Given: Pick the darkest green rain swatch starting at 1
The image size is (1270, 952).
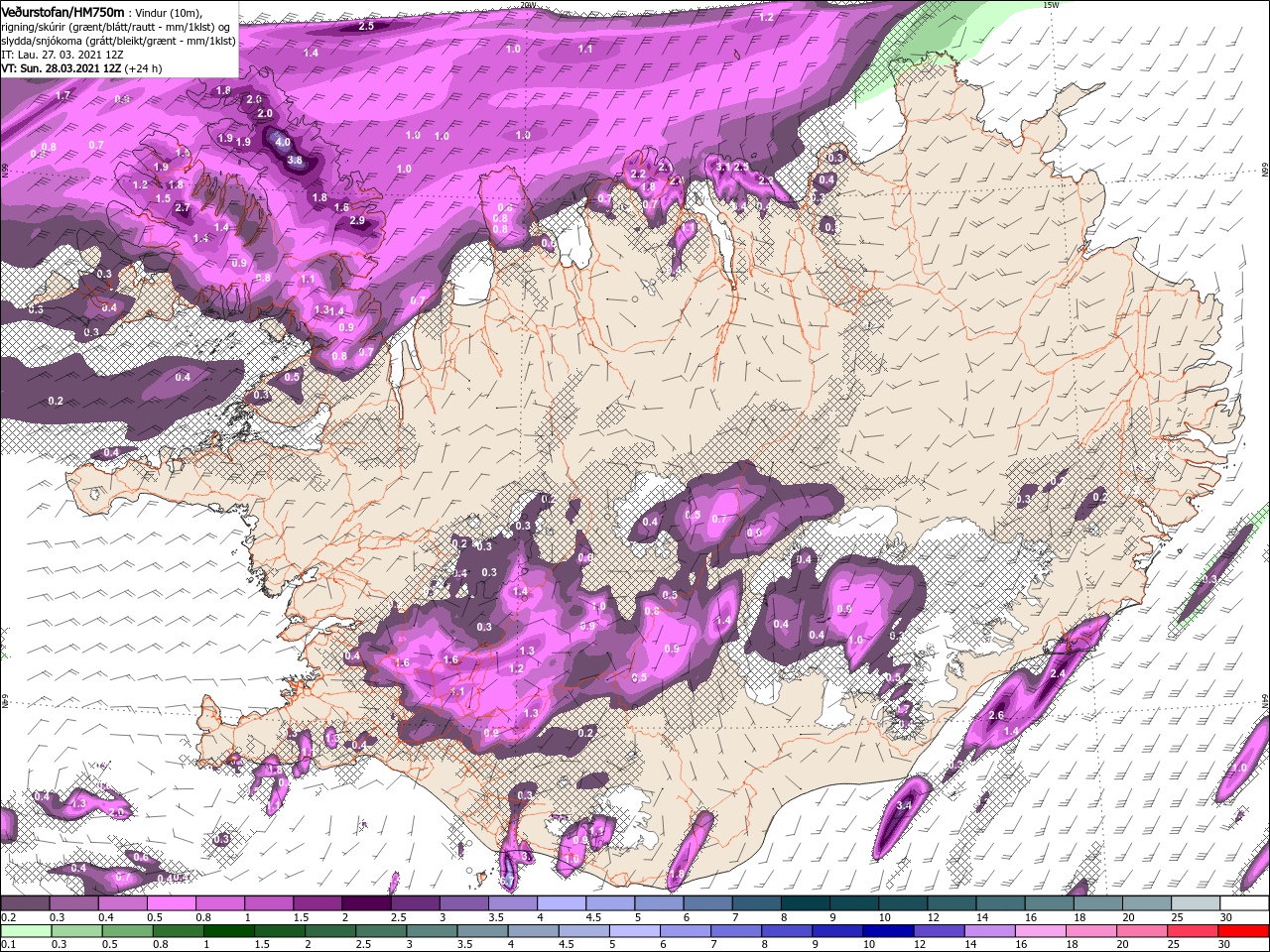Looking at the screenshot, I should (229, 930).
